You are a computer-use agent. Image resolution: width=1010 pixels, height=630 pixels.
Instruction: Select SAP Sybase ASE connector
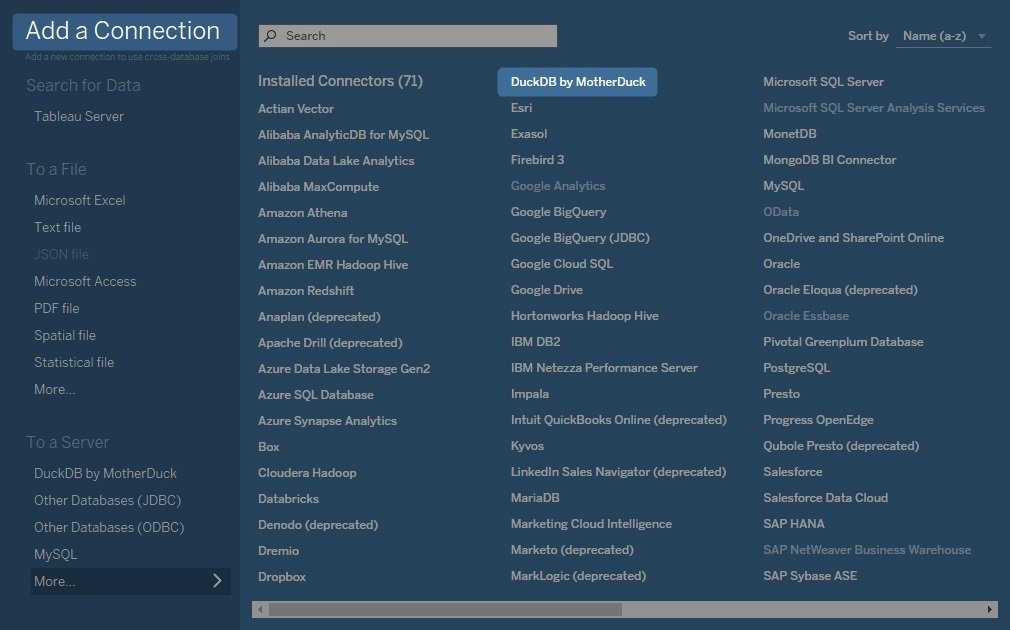coord(810,576)
